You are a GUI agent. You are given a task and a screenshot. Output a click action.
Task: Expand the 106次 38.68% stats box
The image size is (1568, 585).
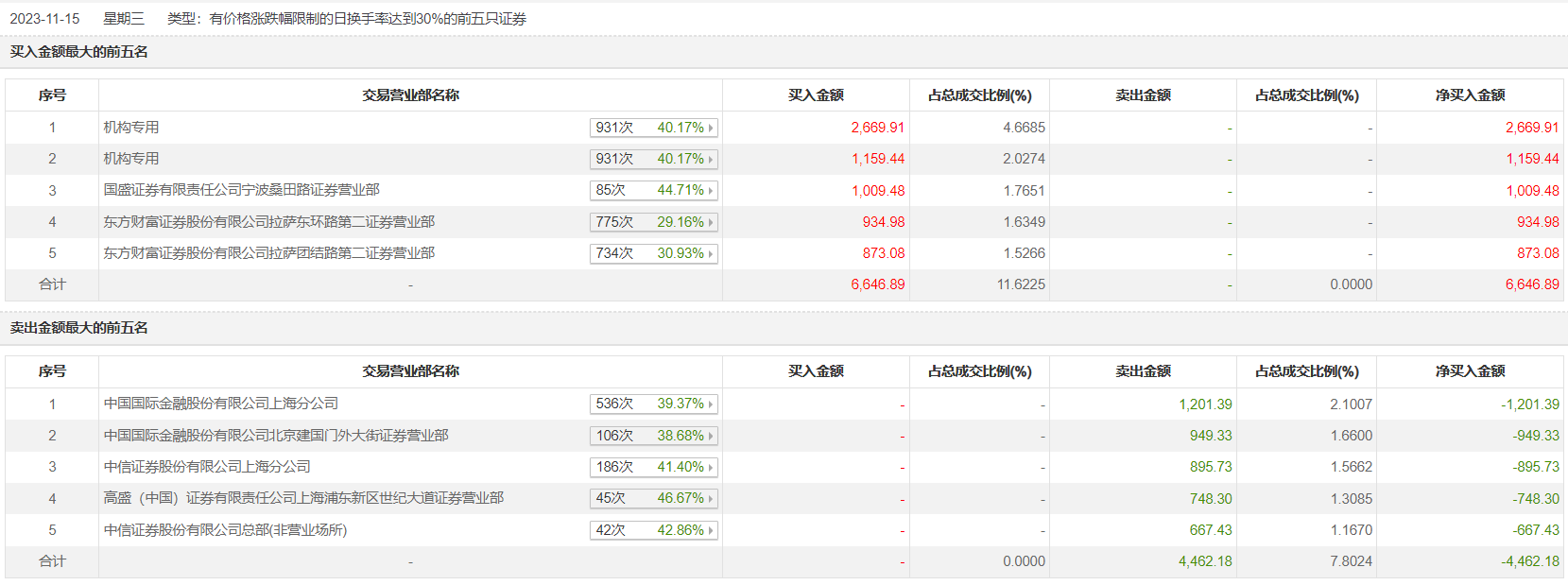coord(653,436)
